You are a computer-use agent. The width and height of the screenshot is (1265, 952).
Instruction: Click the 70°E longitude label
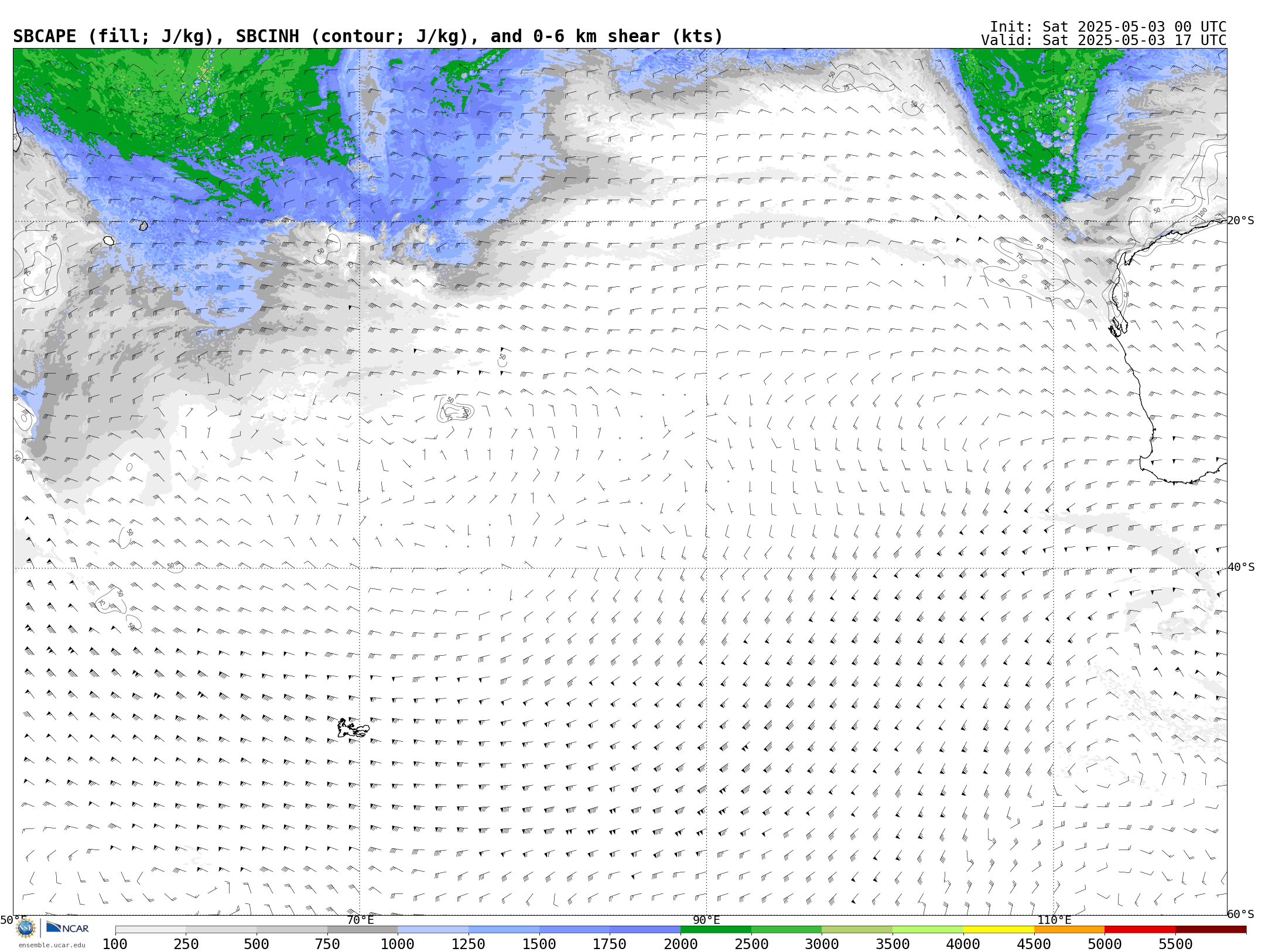[360, 920]
